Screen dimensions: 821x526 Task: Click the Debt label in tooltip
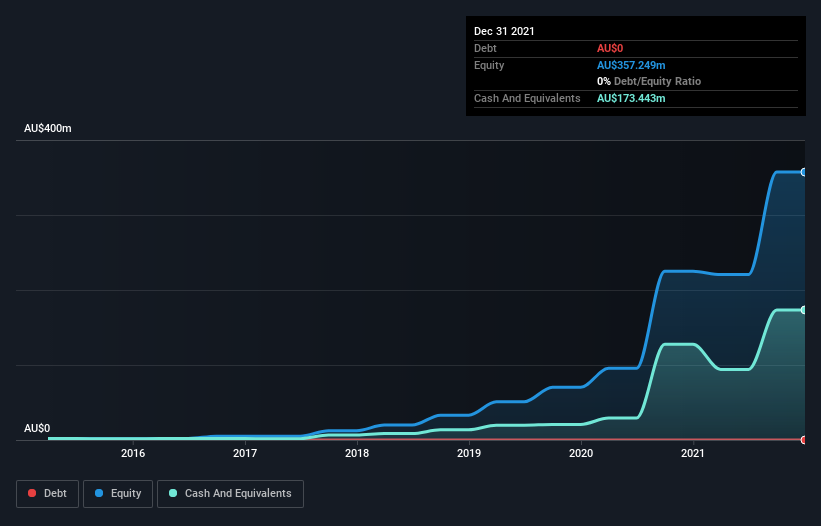click(x=485, y=48)
